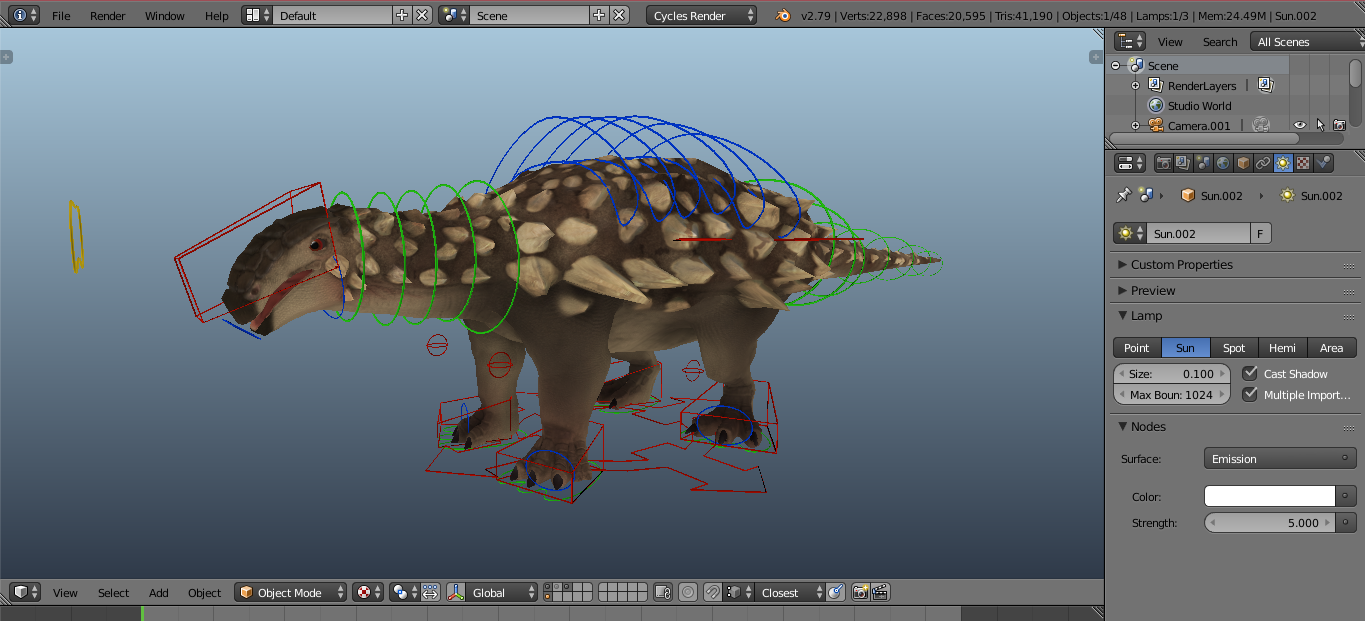
Task: Click the OpenGL render animation icon
Action: point(880,593)
